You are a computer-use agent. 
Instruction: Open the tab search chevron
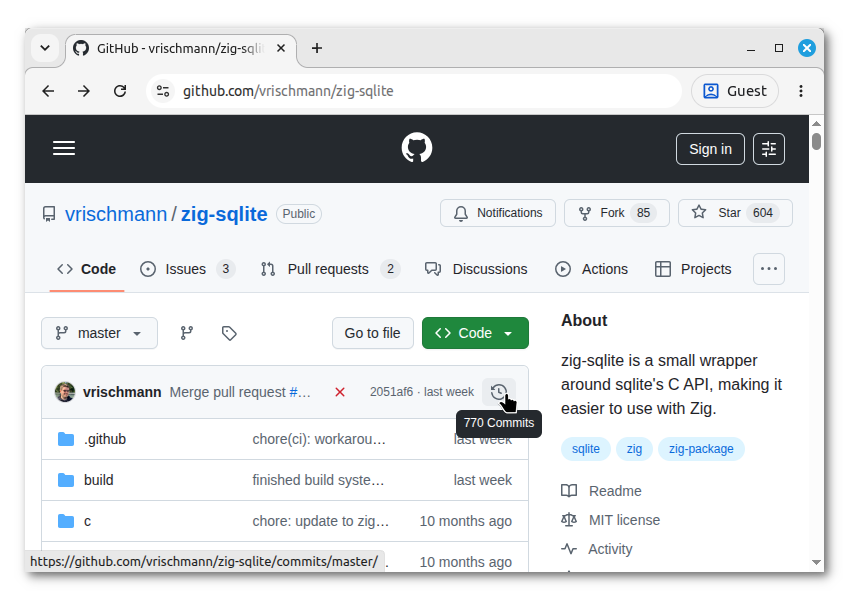[45, 48]
